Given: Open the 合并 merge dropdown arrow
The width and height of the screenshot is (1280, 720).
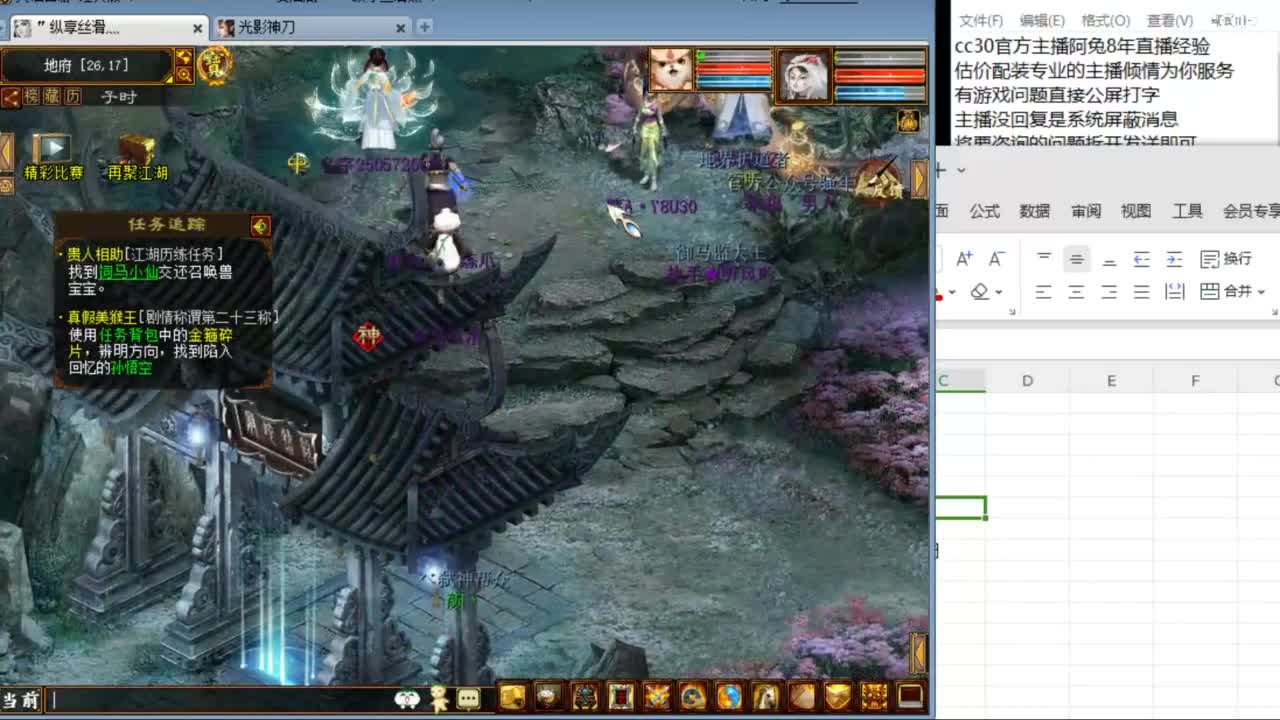Looking at the screenshot, I should pos(1261,292).
